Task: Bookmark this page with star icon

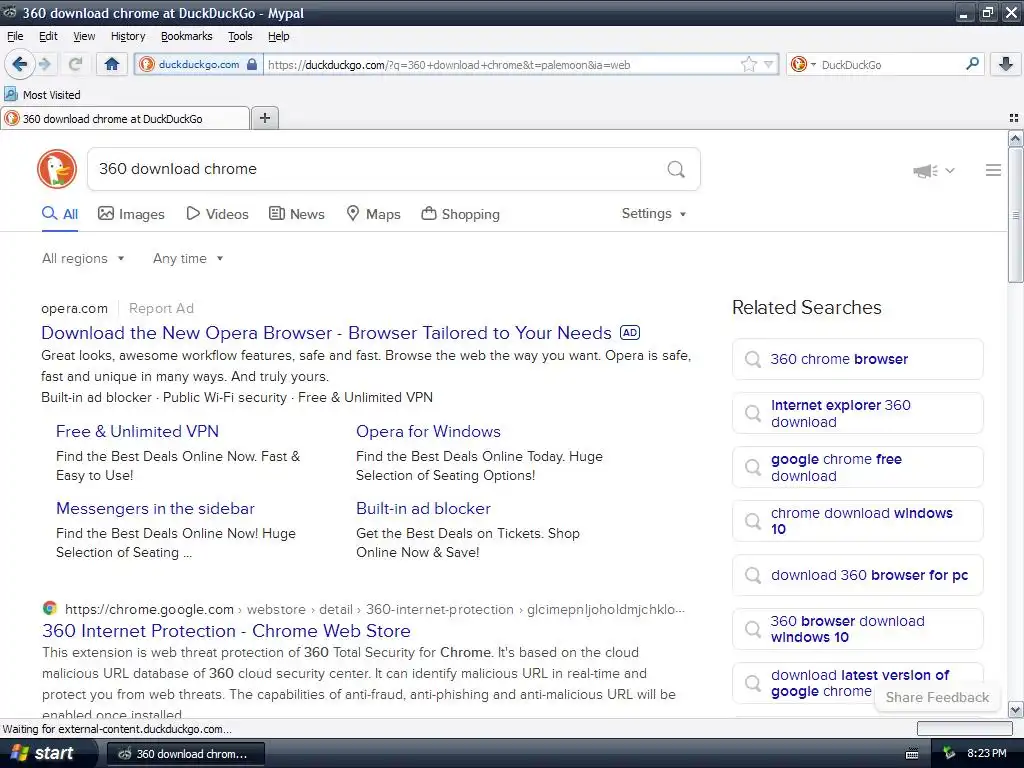Action: 748,64
